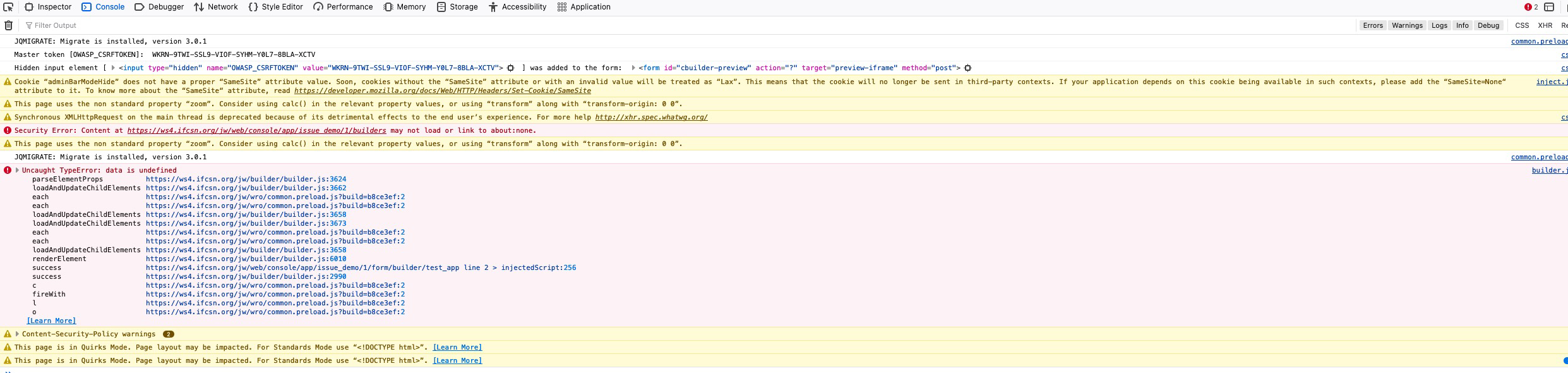Open the xhr.spec.whatwg.org link
Screen dimensions: 1568x373
651,118
